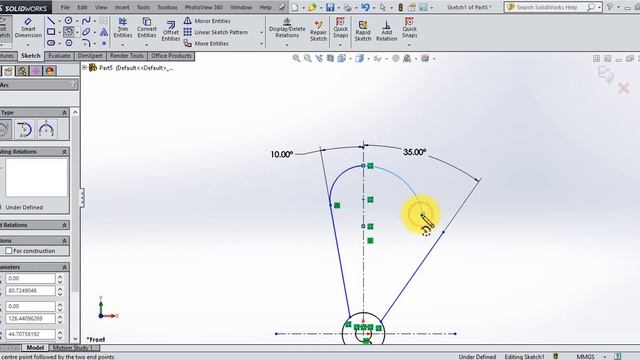Select the Ellipse sketch tool
Screen dimensions: 640x360
click(x=86, y=31)
